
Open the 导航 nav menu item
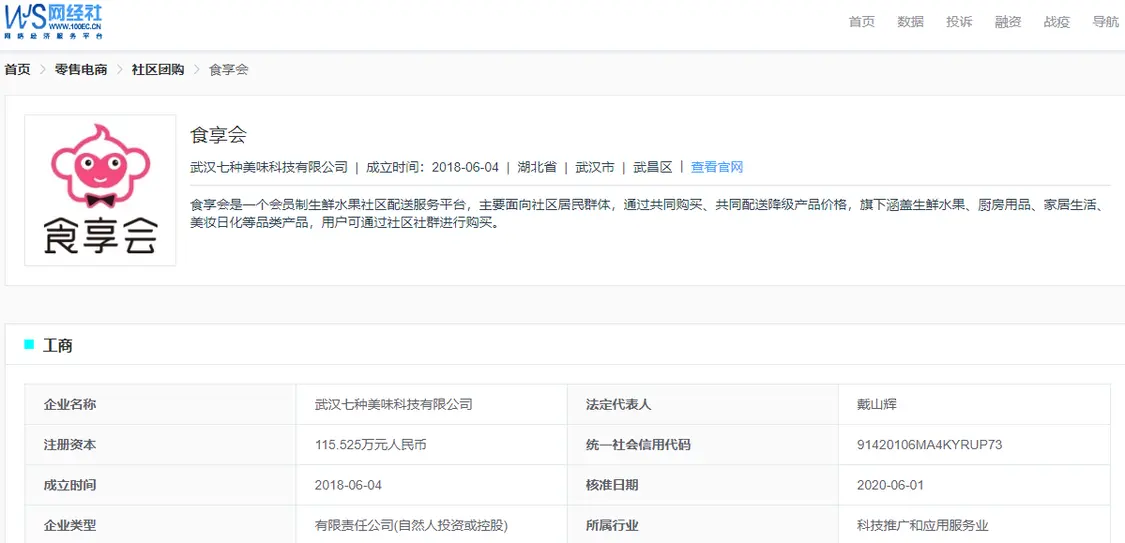tap(1106, 22)
